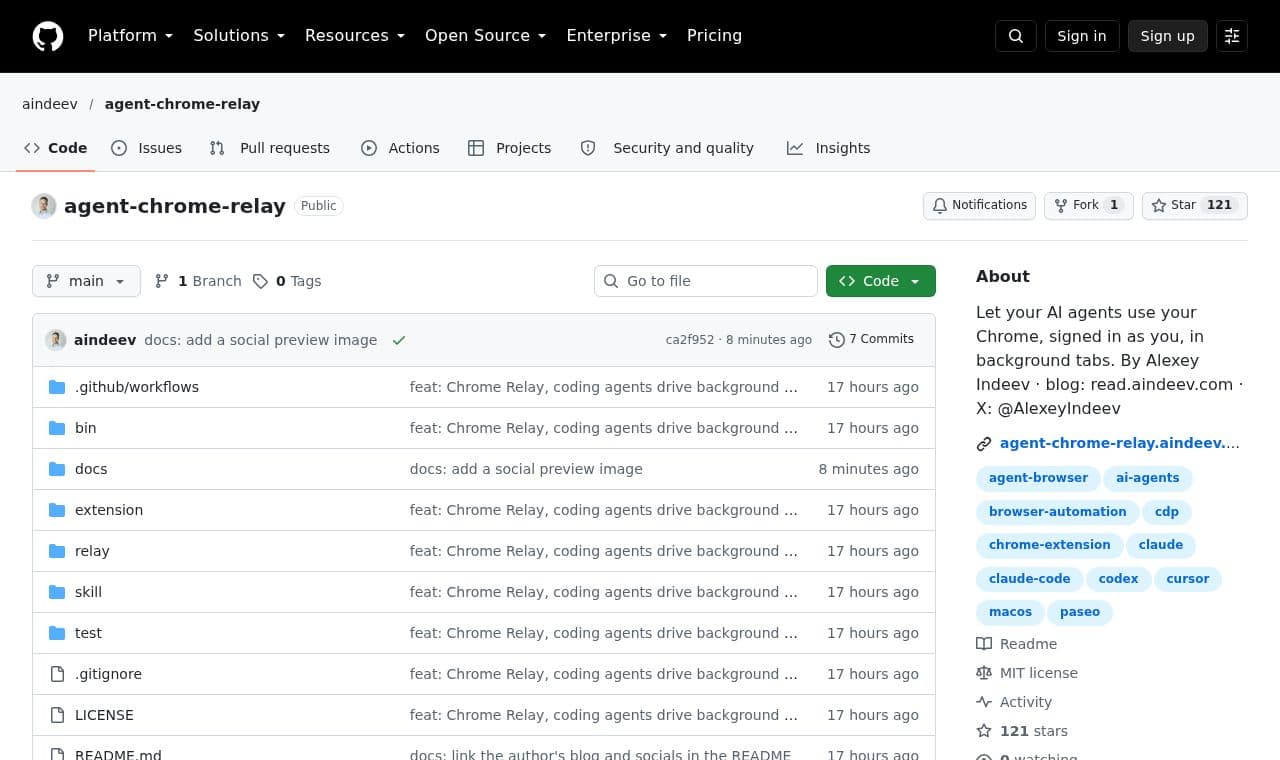This screenshot has width=1280, height=760.
Task: Open the green Code dropdown button
Action: (881, 281)
